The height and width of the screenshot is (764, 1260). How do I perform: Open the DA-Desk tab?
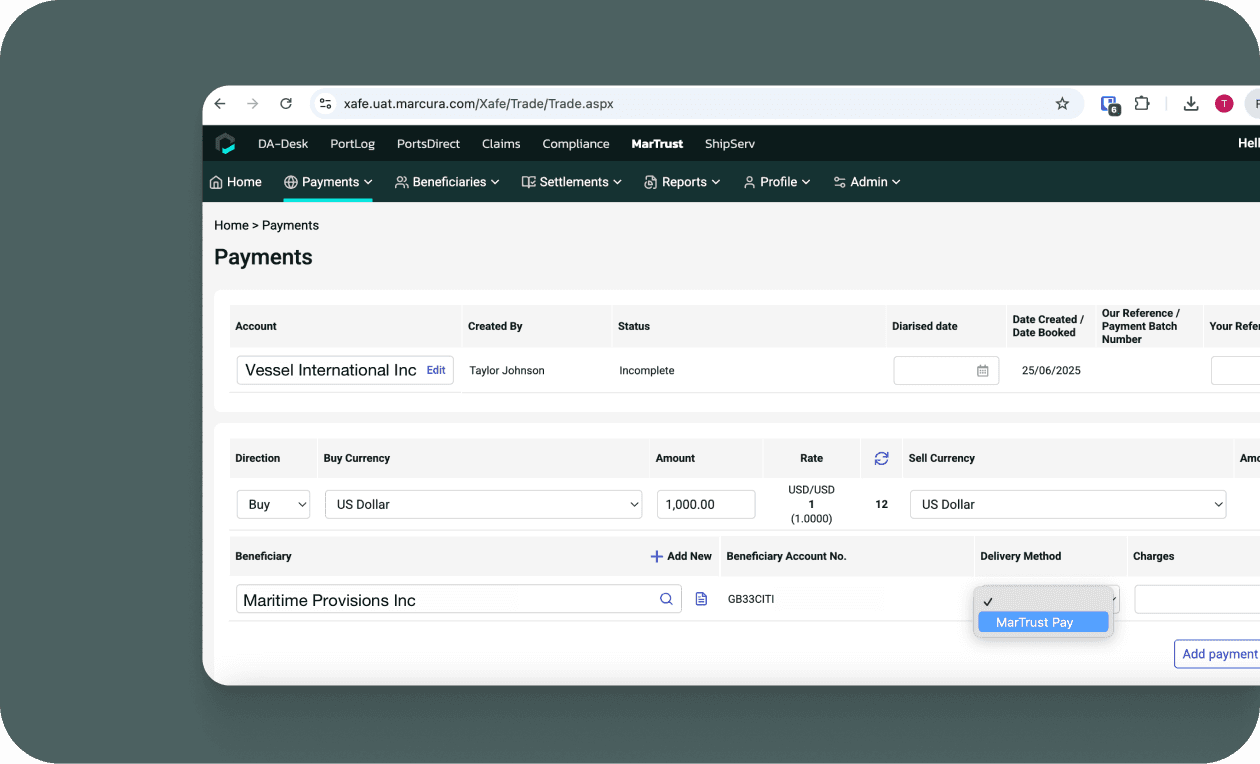283,144
